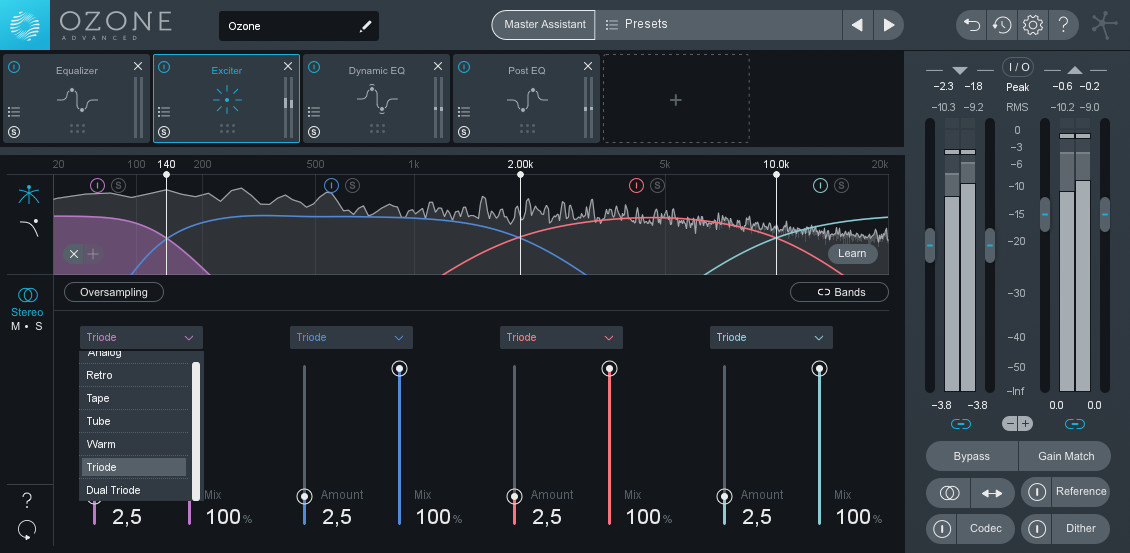Click the pencil icon to rename preset

365,25
